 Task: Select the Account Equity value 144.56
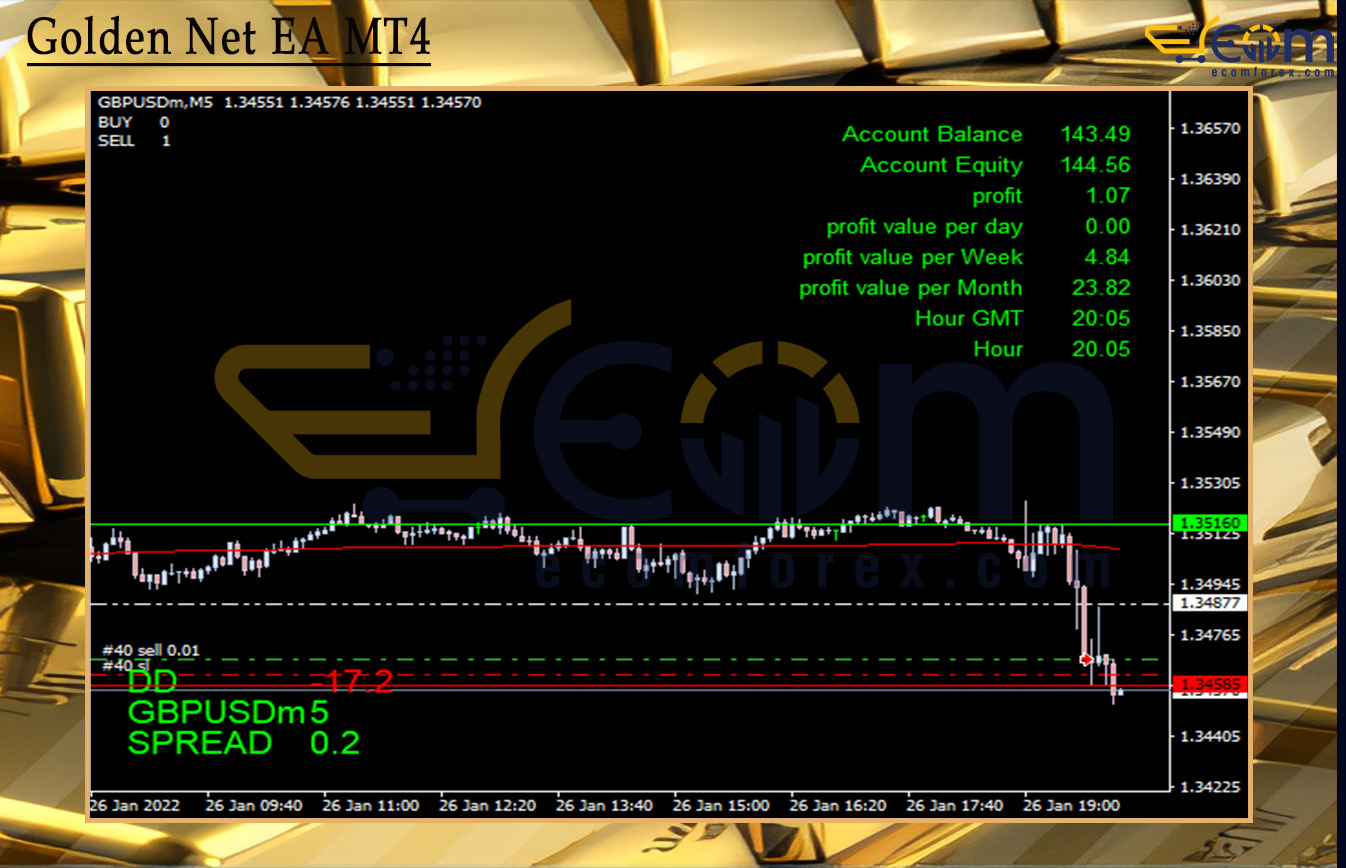(x=1095, y=165)
